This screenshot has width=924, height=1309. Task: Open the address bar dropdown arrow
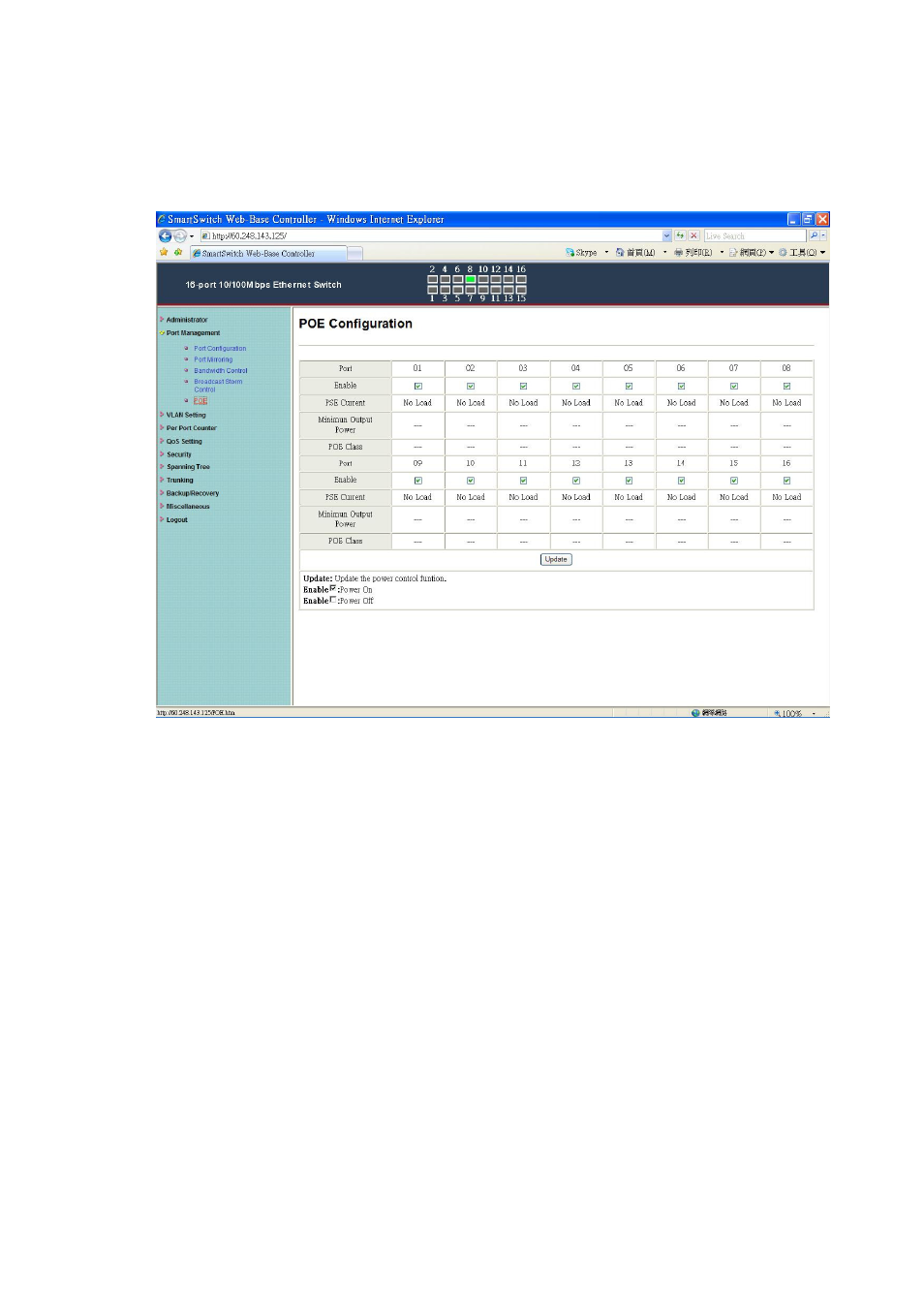[666, 235]
